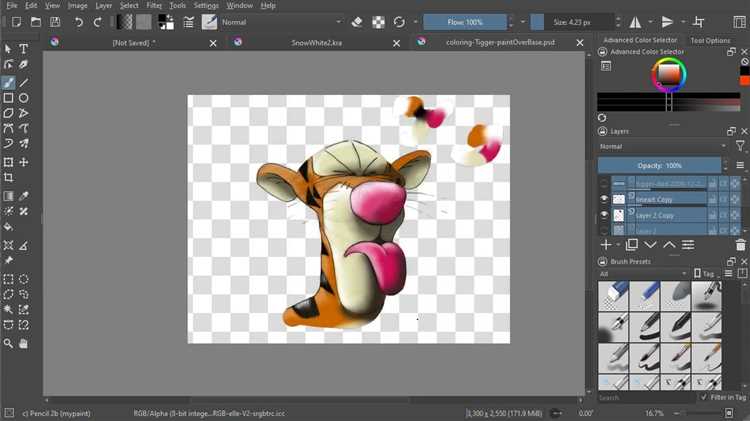Select the Crop tool
The width and height of the screenshot is (750, 421).
click(x=8, y=178)
